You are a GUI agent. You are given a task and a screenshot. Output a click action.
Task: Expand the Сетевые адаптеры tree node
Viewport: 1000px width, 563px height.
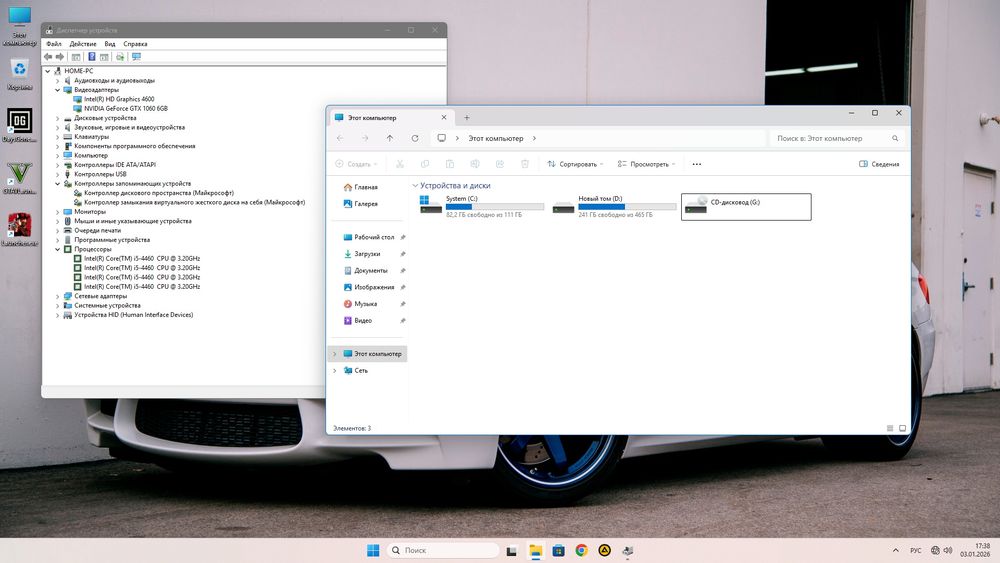coord(58,296)
